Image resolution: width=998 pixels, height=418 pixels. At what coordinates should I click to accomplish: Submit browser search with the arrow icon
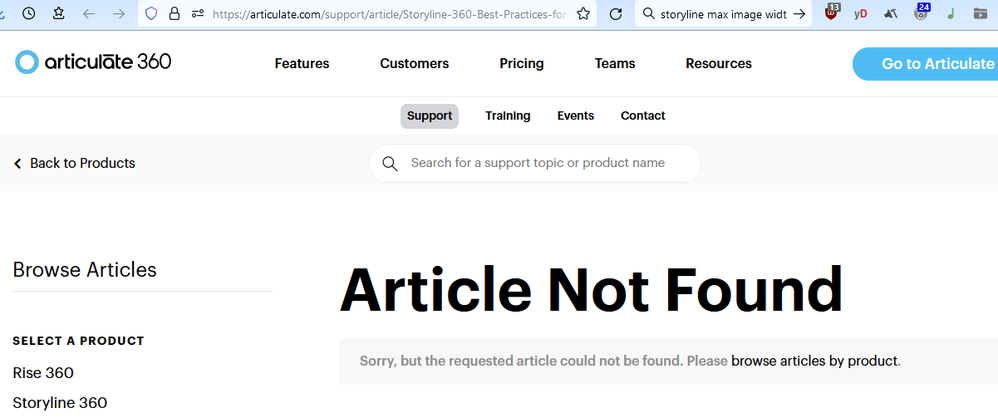click(x=800, y=13)
